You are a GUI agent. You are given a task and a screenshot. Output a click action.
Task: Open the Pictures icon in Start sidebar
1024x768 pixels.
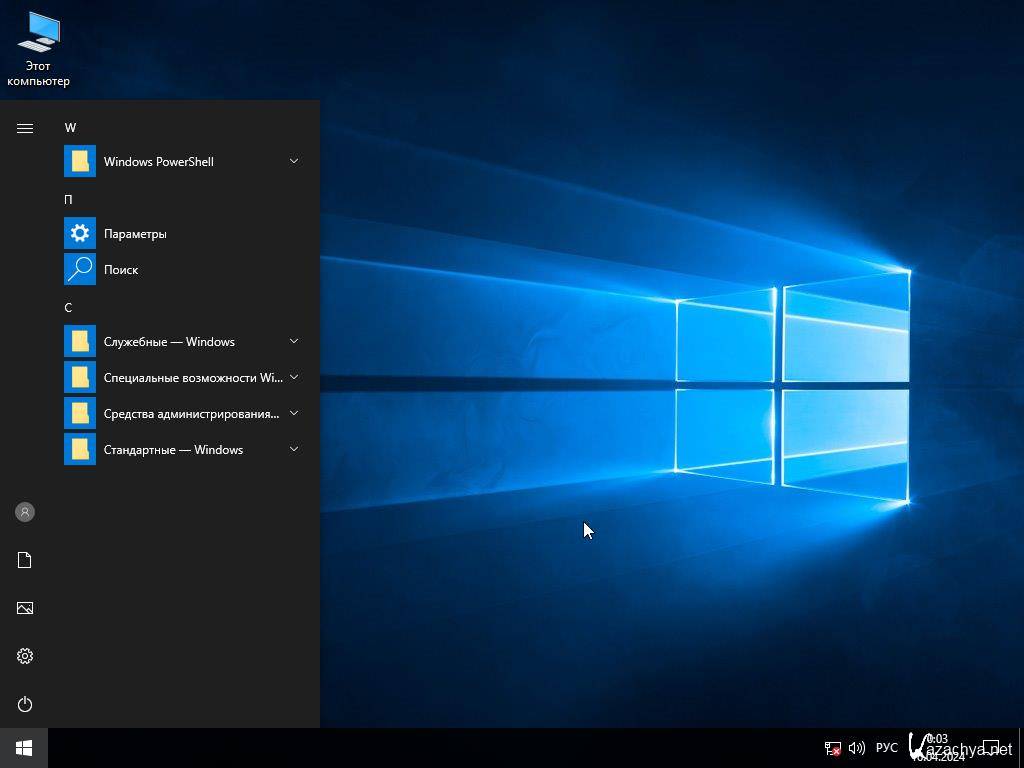(25, 608)
